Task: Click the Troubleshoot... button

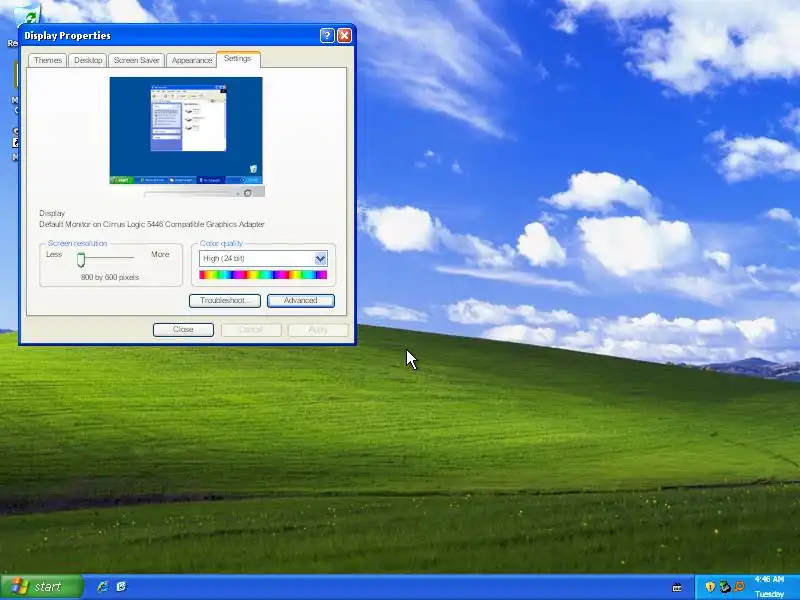Action: tap(224, 301)
